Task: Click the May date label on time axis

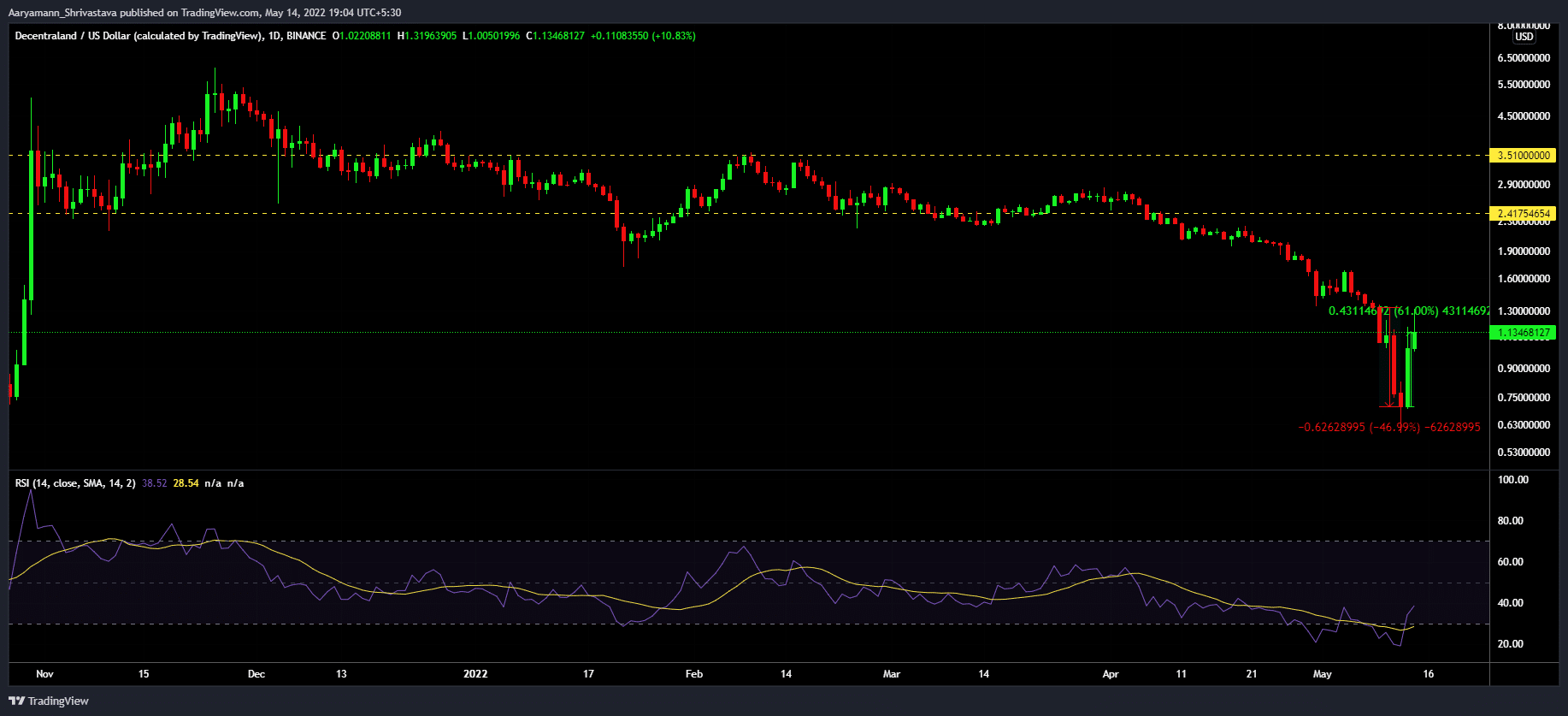Action: point(1323,674)
